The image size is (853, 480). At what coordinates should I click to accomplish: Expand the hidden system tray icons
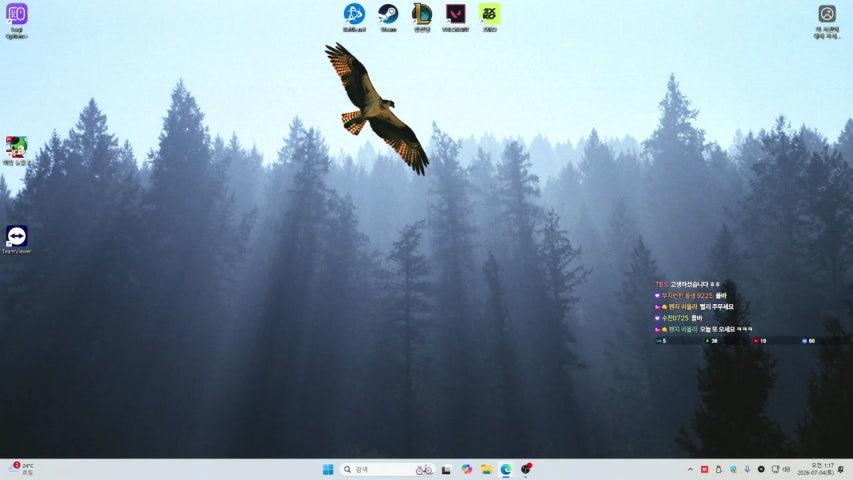(x=690, y=469)
